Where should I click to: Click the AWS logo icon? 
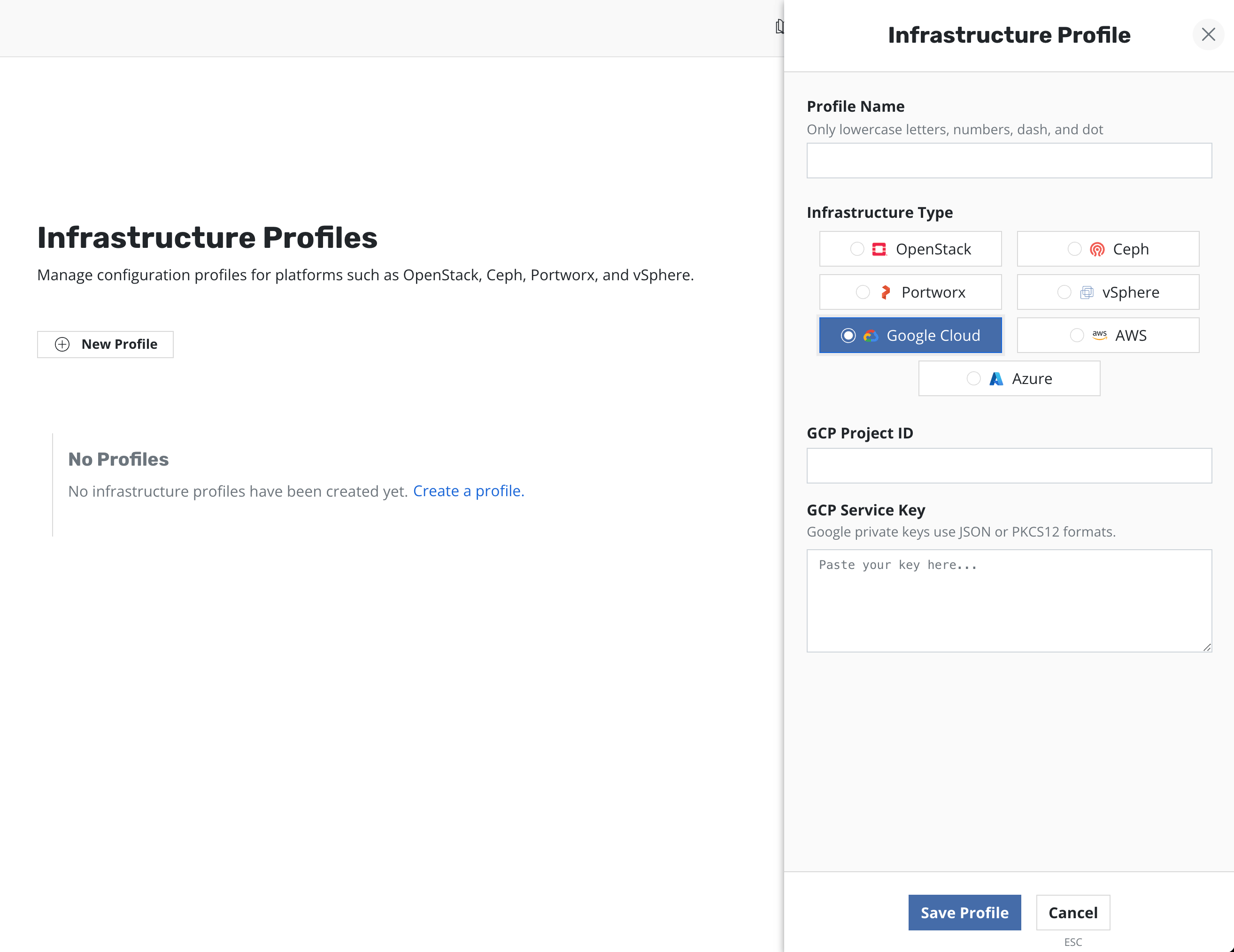tap(1099, 335)
